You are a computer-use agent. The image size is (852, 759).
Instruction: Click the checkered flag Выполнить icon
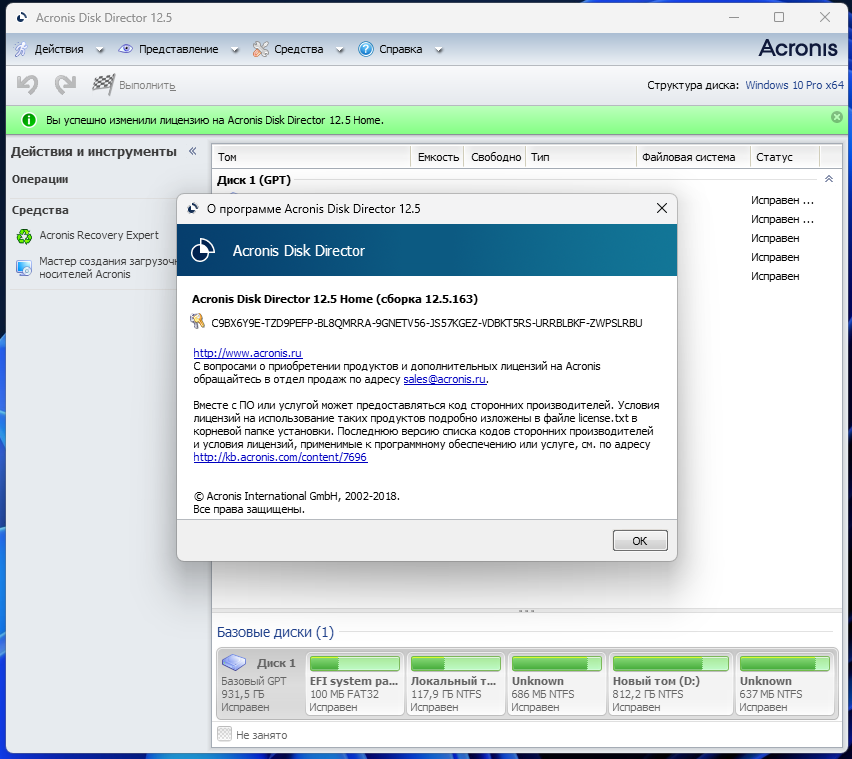pyautogui.click(x=103, y=85)
